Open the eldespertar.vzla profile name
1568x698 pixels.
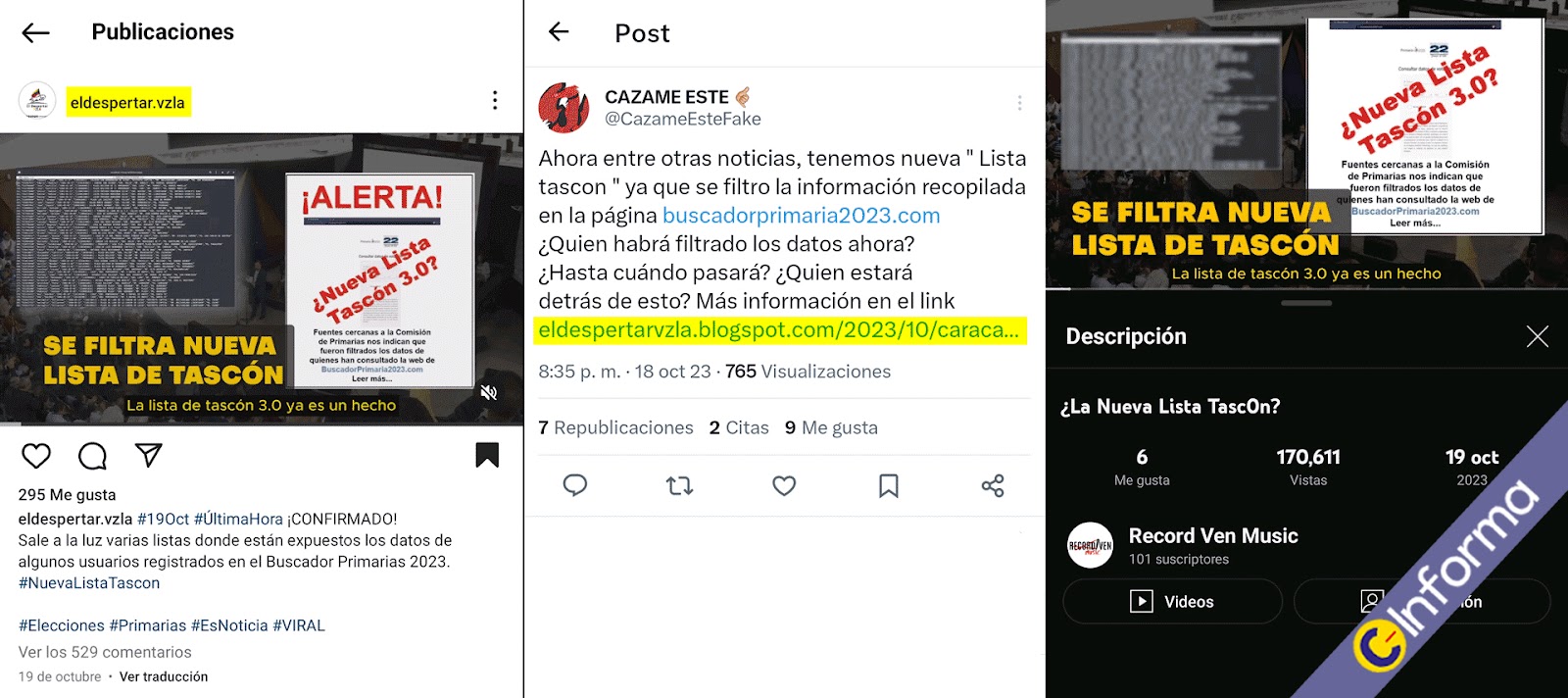click(127, 102)
